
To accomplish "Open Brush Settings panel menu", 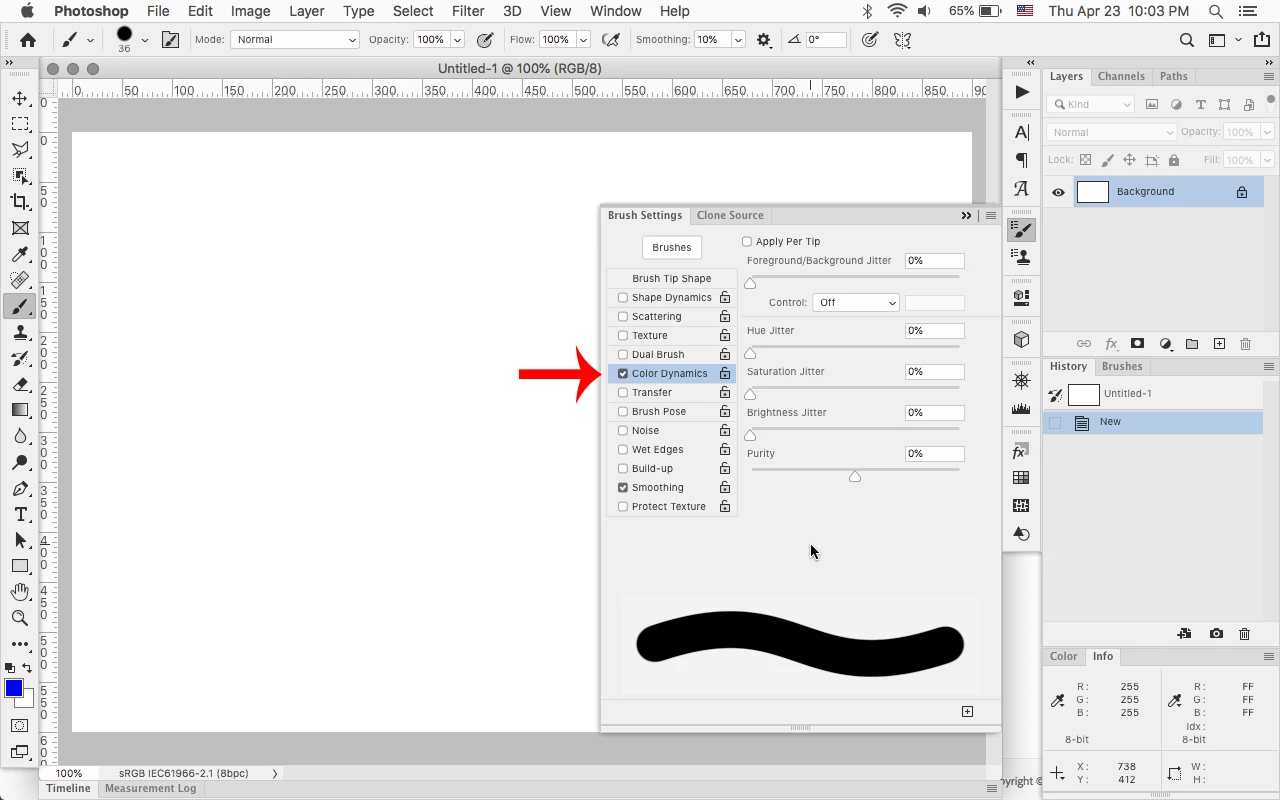I will pyautogui.click(x=991, y=216).
